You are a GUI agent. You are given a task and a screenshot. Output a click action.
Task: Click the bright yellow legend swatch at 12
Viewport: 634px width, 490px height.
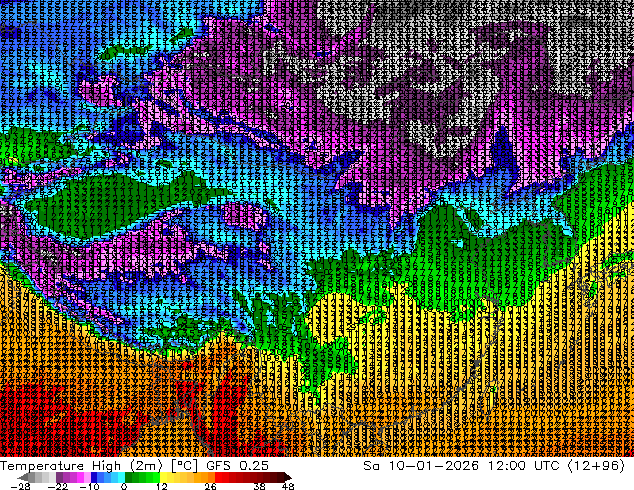pos(163,477)
